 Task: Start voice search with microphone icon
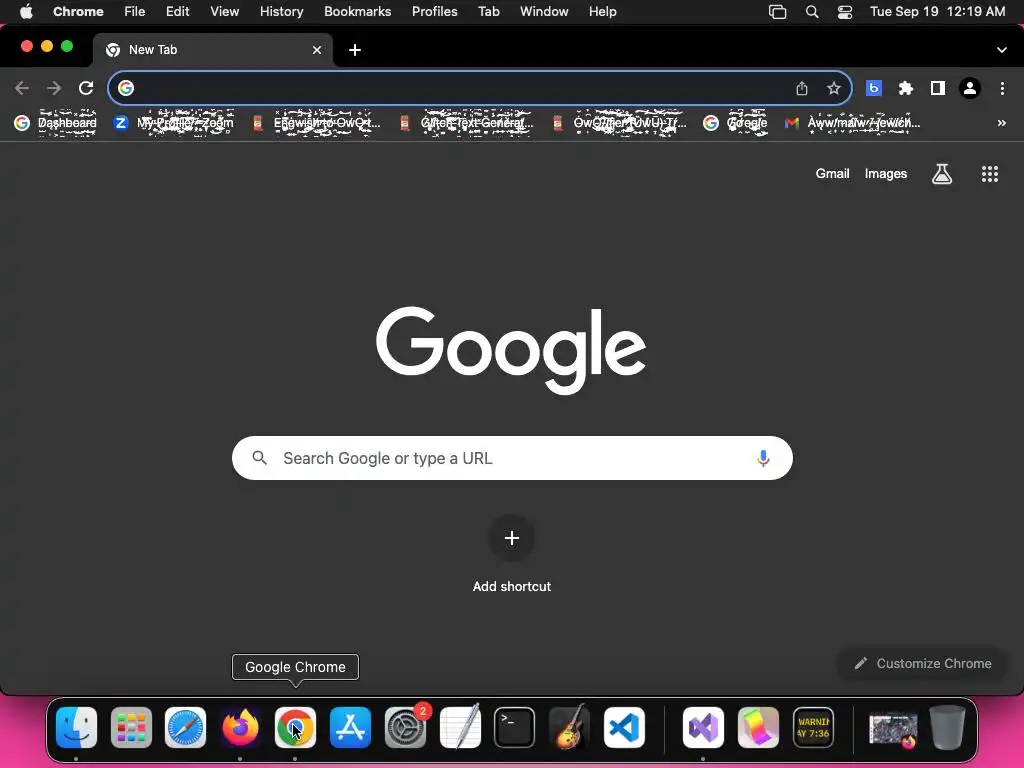(x=763, y=458)
